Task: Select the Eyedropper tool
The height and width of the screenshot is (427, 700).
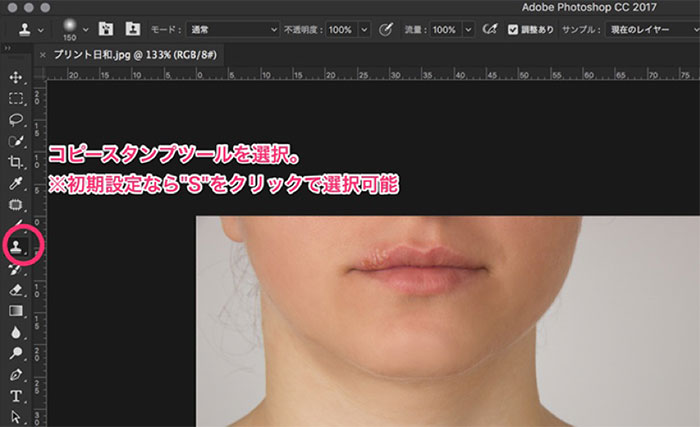Action: pos(16,183)
